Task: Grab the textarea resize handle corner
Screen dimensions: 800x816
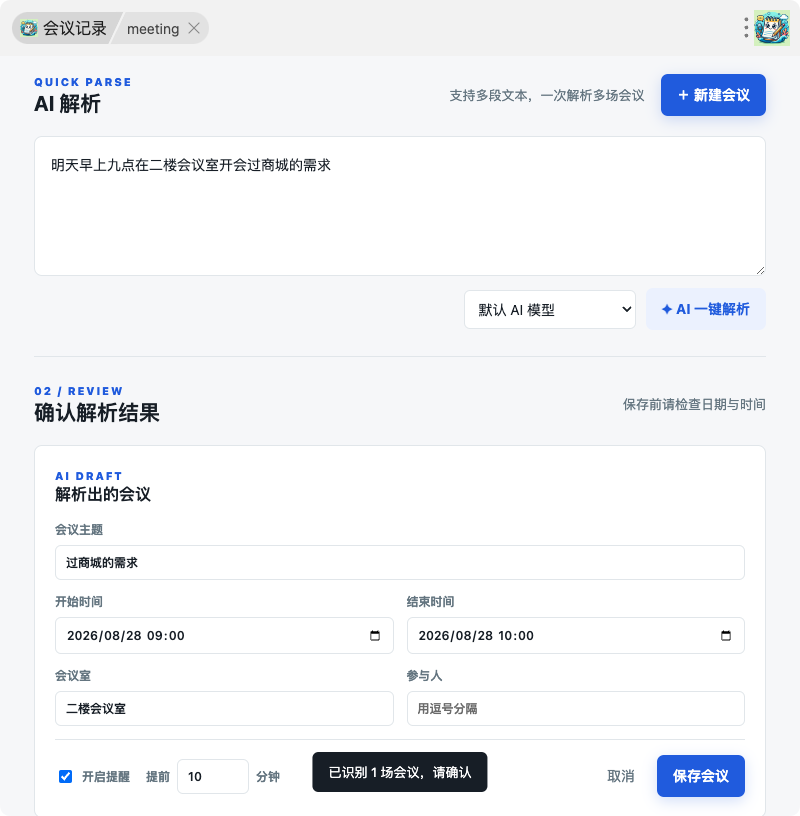Action: tap(760, 270)
